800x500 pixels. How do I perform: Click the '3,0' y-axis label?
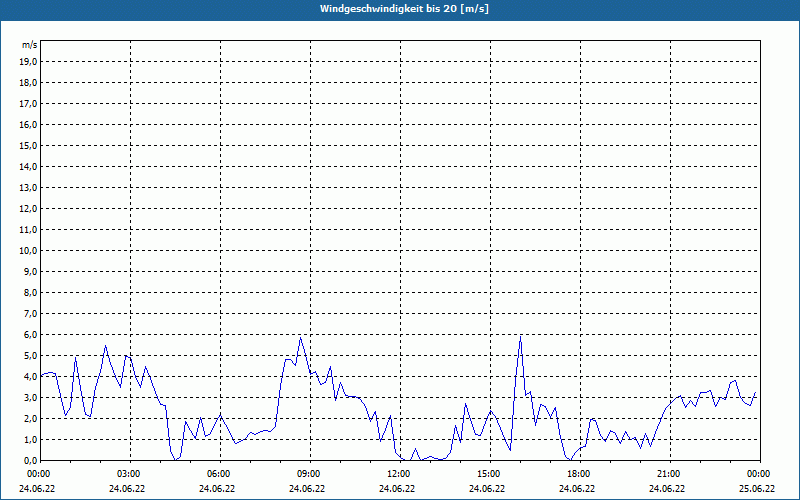(30, 397)
